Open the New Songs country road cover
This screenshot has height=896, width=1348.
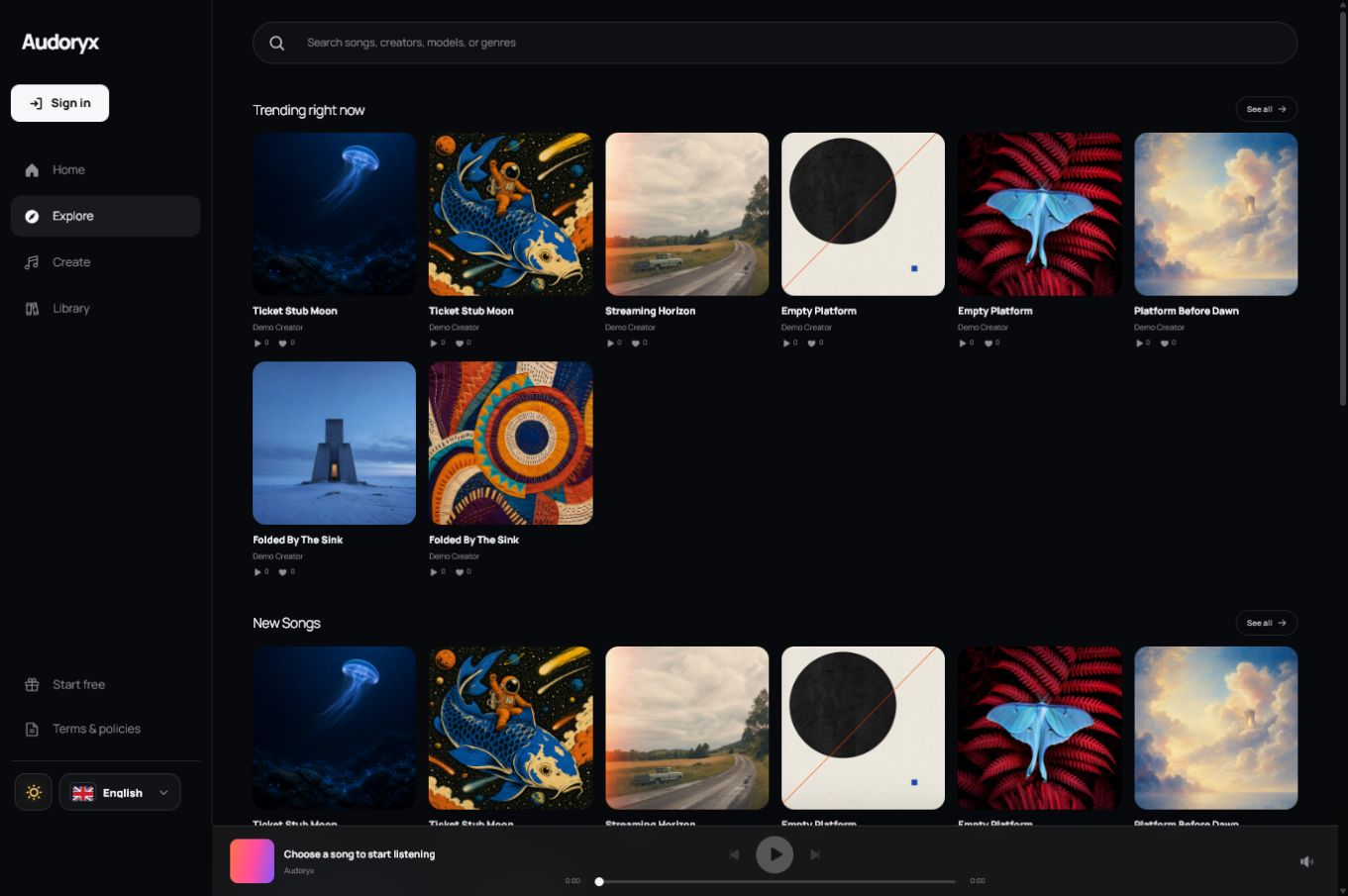[687, 728]
